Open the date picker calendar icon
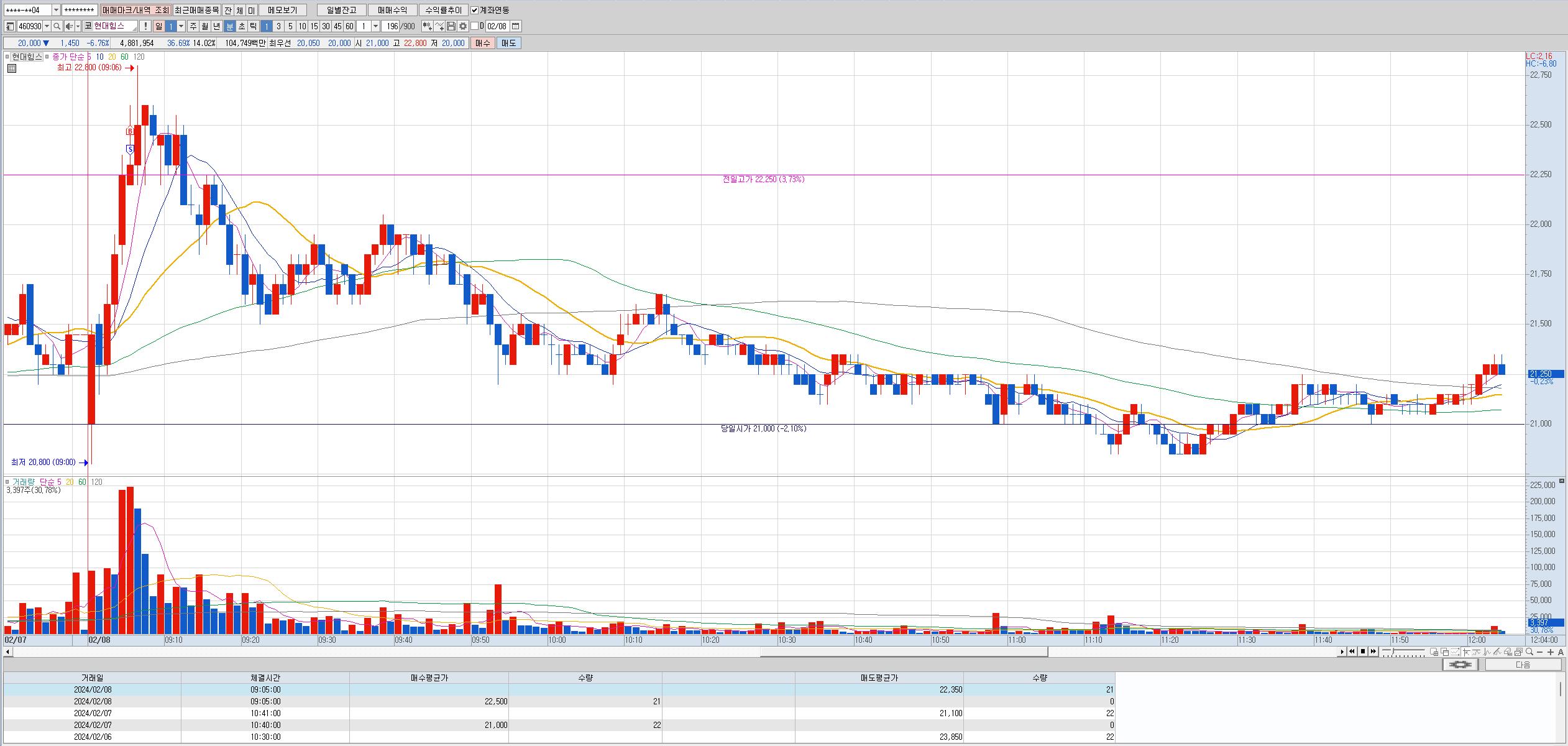Viewport: 1568px width, 746px height. click(x=516, y=26)
